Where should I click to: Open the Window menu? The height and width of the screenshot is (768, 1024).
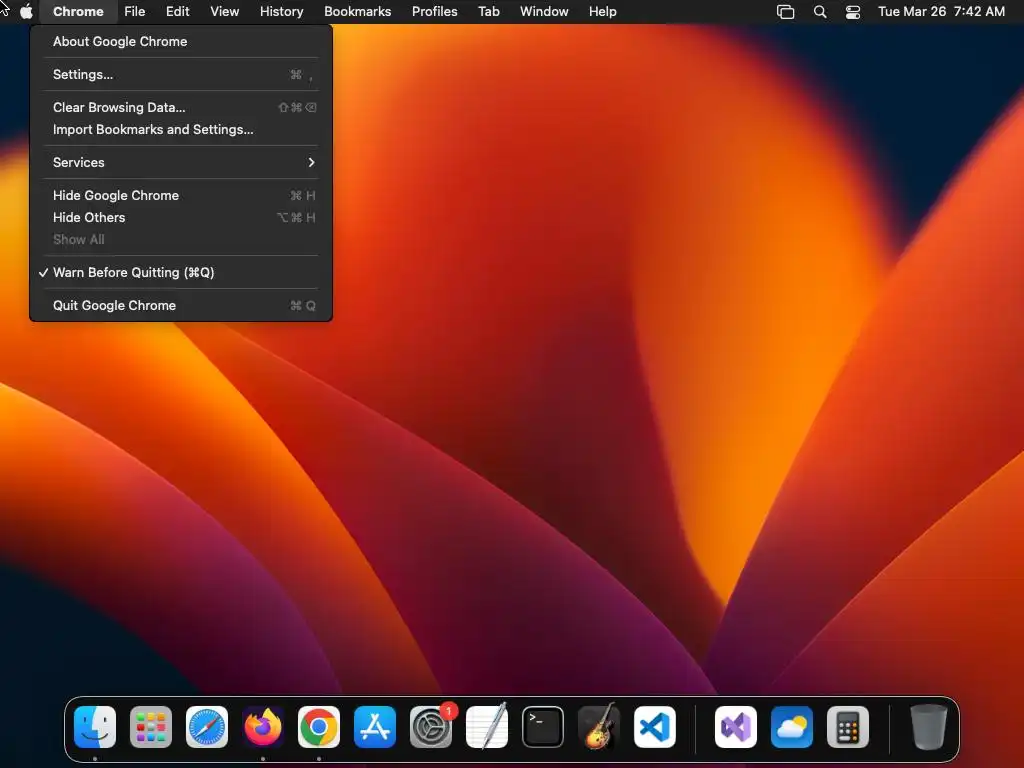[x=544, y=12]
